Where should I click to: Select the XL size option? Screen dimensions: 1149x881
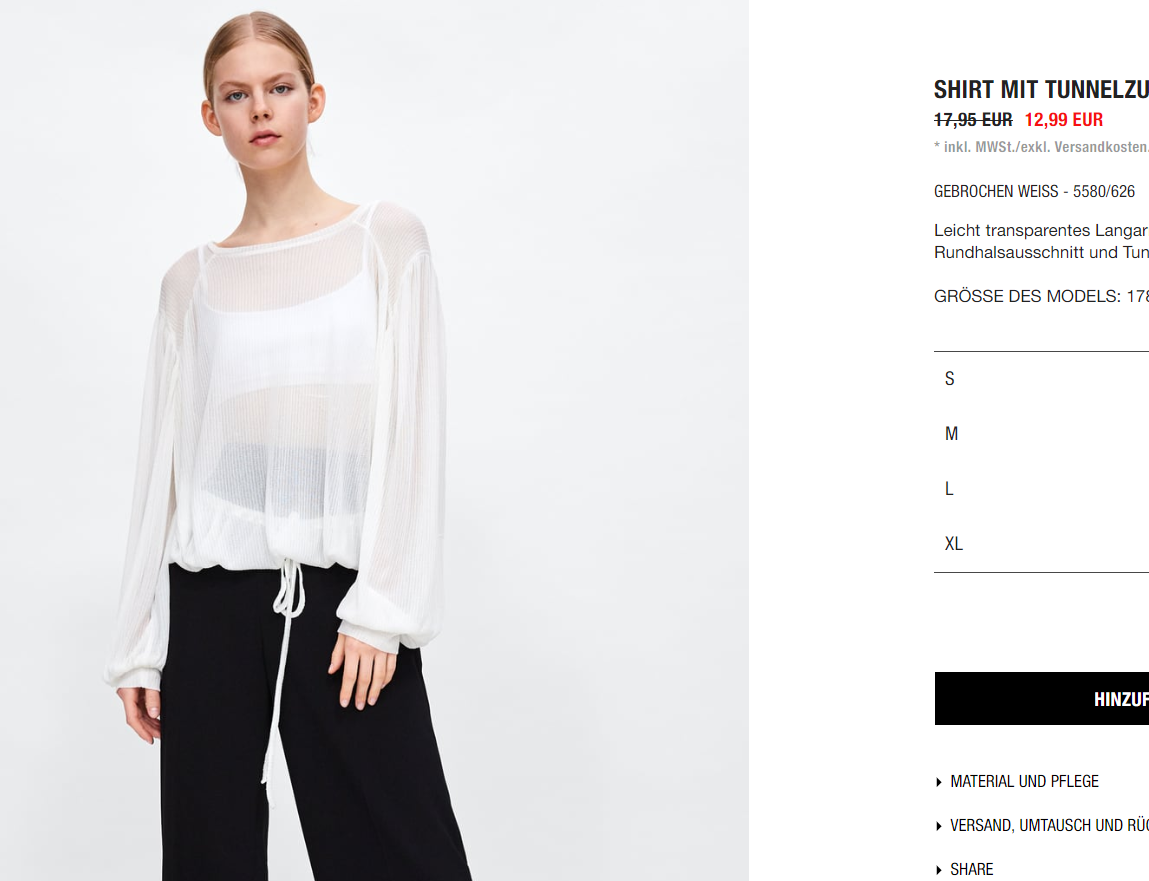point(1041,544)
